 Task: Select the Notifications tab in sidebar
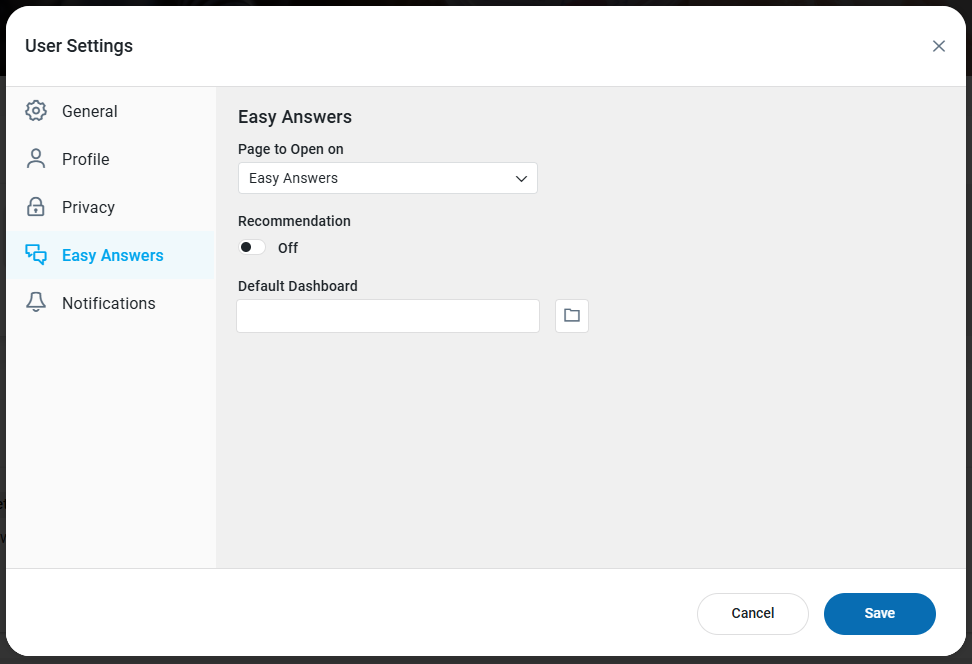(x=109, y=303)
